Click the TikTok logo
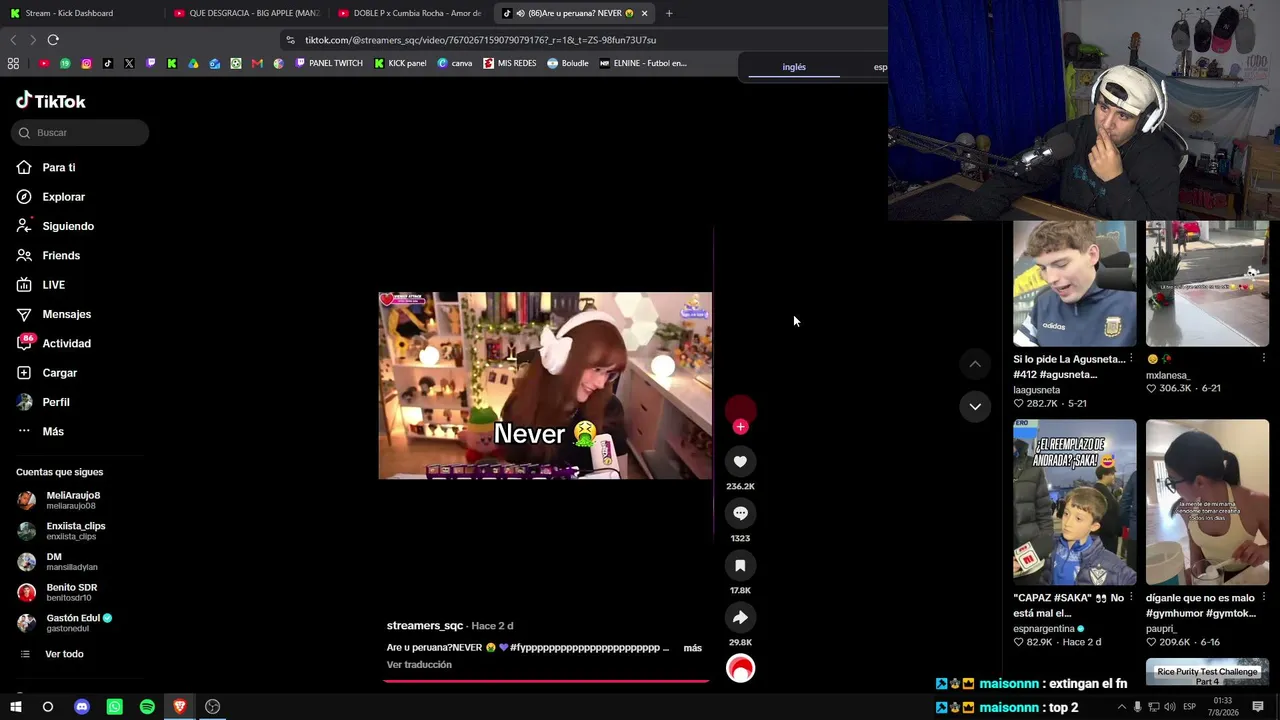This screenshot has height=720, width=1280. click(x=51, y=101)
